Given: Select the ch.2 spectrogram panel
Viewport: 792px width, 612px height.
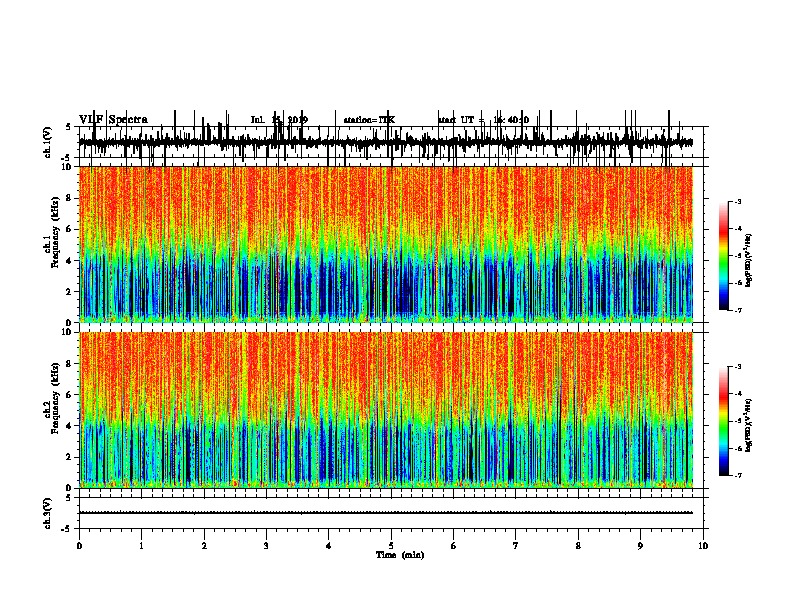Looking at the screenshot, I should point(386,410).
